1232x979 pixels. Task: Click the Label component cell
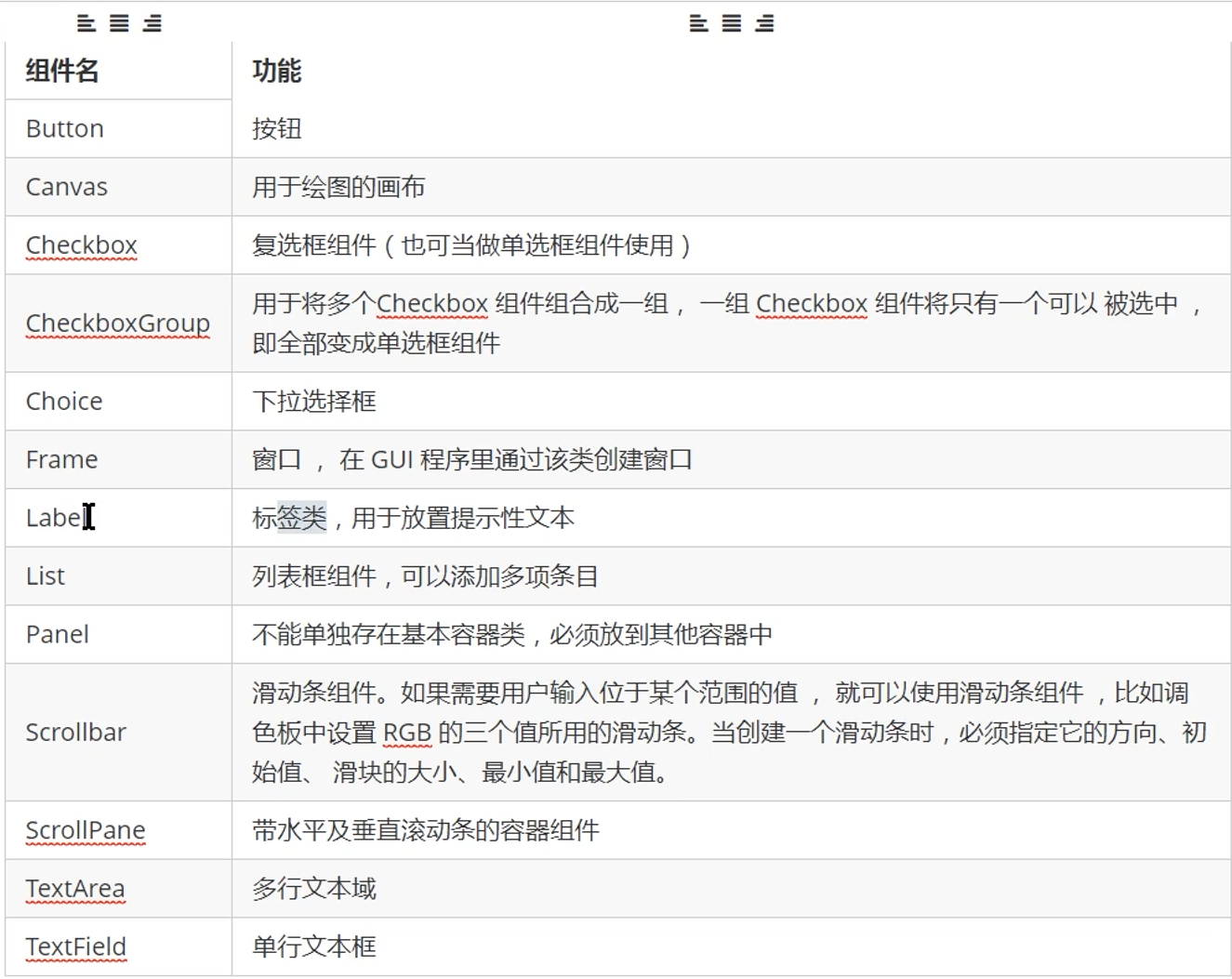coord(118,518)
